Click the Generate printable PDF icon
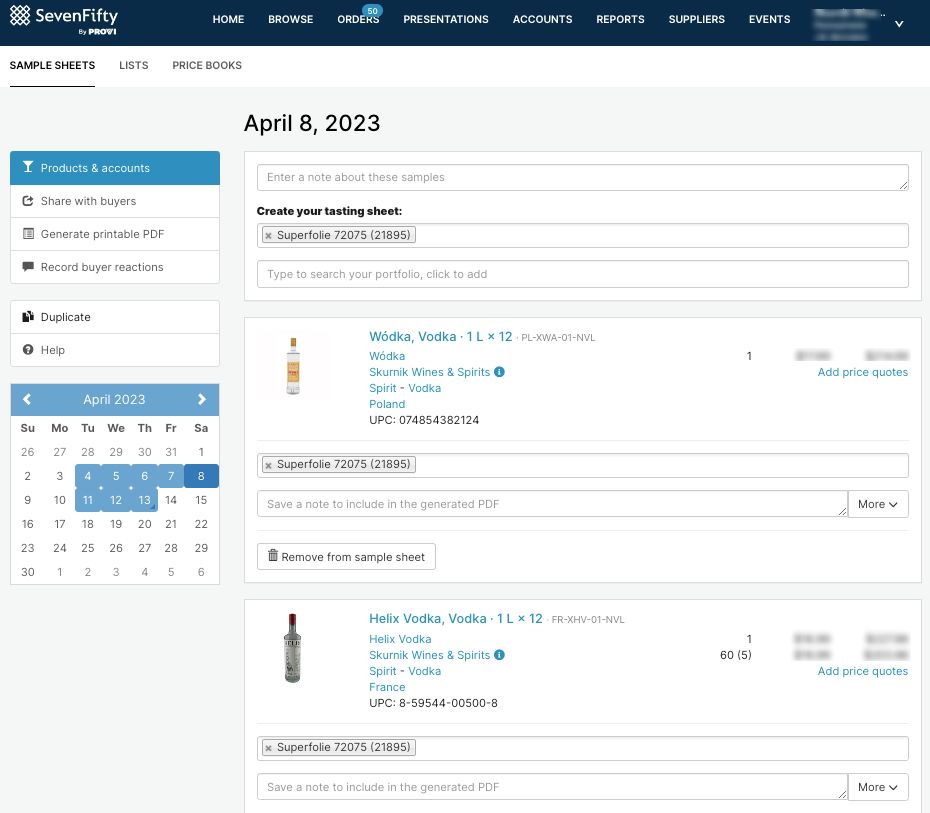The image size is (930, 813). tap(30, 234)
